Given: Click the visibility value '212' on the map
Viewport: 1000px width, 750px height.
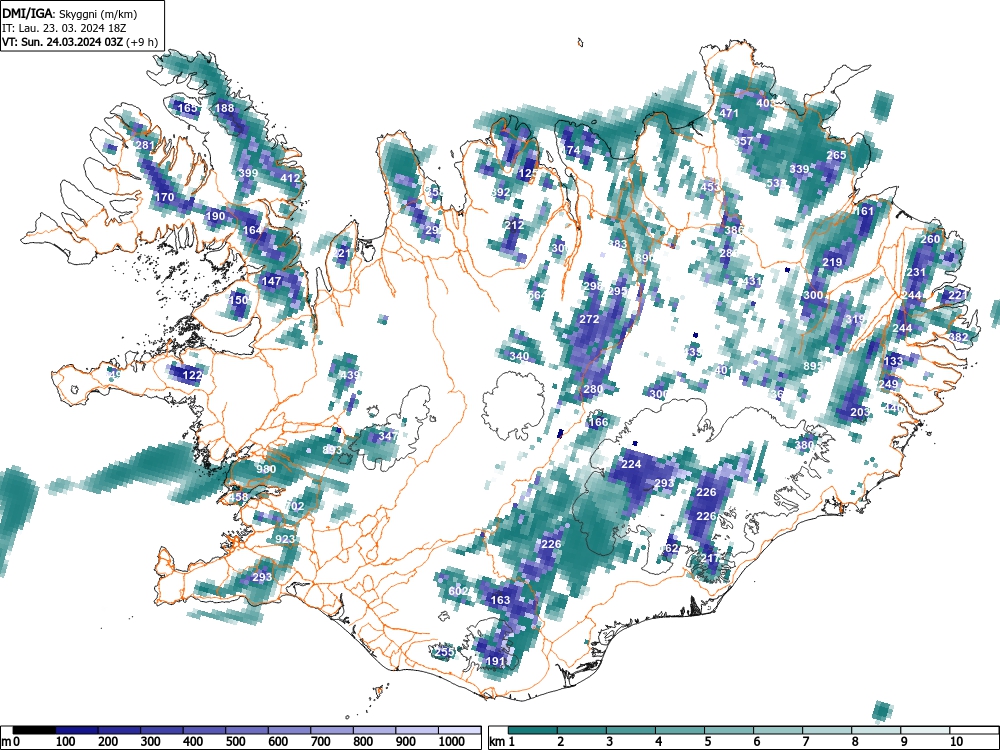Looking at the screenshot, I should point(514,224).
